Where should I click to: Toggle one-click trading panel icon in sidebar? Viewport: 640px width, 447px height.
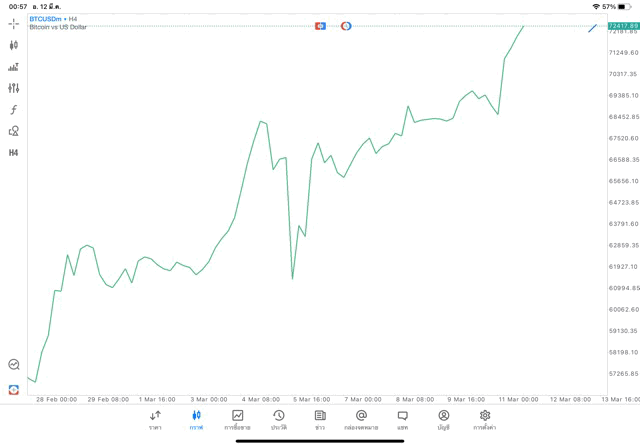tap(13, 389)
